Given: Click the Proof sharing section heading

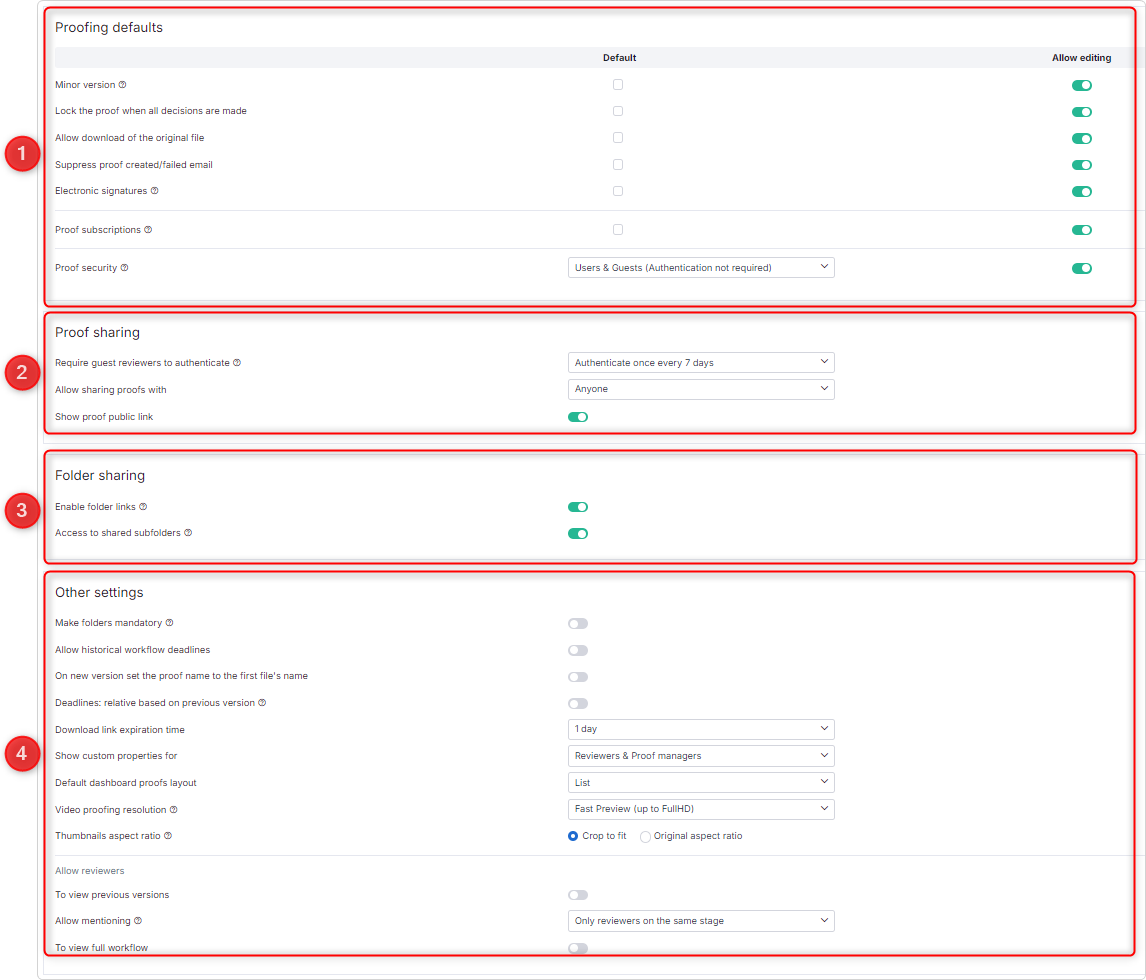Looking at the screenshot, I should click(97, 333).
